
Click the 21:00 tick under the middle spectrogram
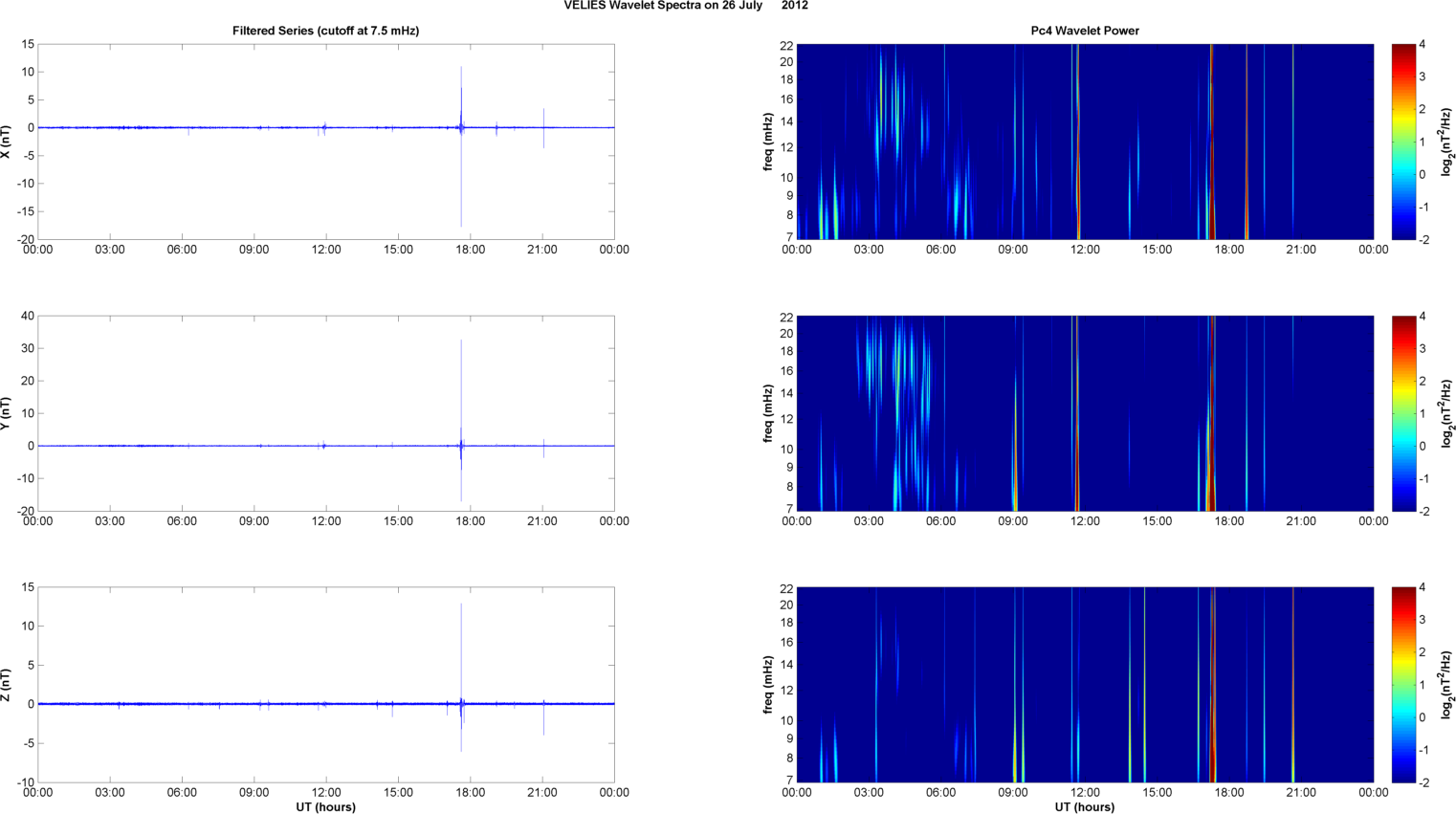(1301, 521)
